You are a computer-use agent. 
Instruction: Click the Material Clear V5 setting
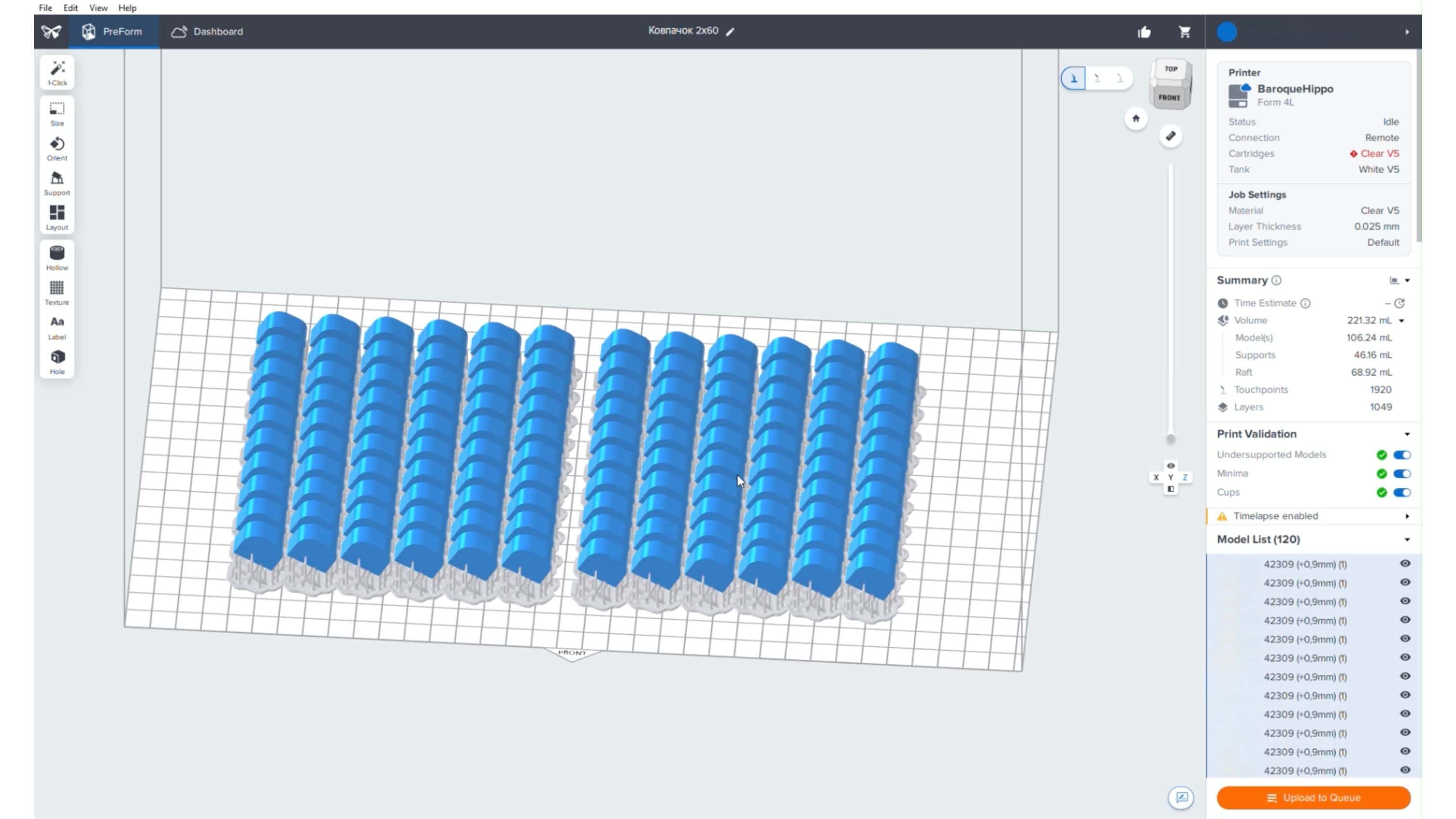tap(1380, 211)
